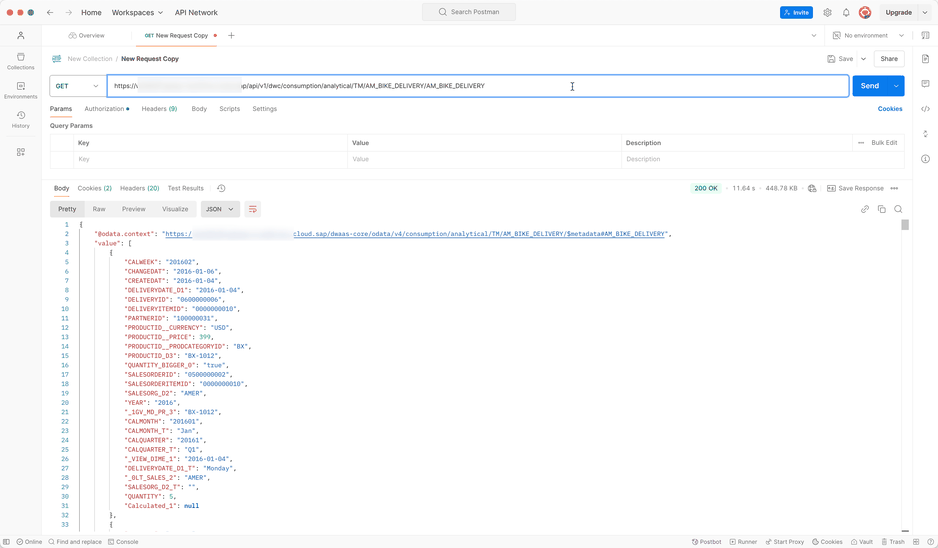
Task: Open the code snippet icon
Action: coord(925,109)
